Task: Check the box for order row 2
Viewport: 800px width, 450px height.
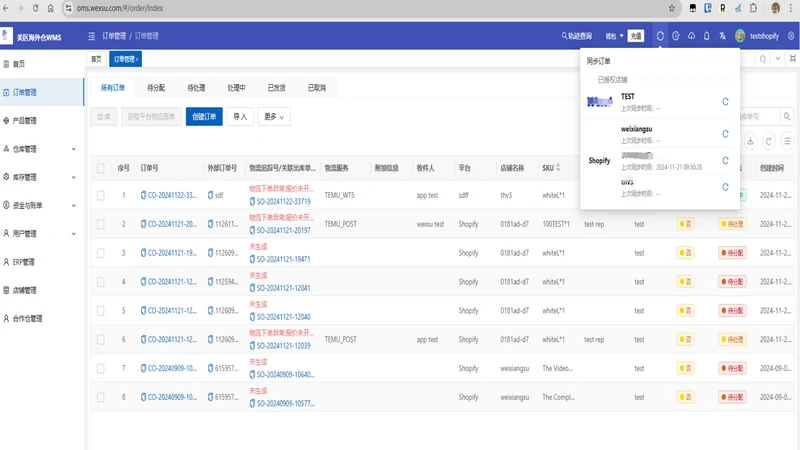Action: click(101, 224)
